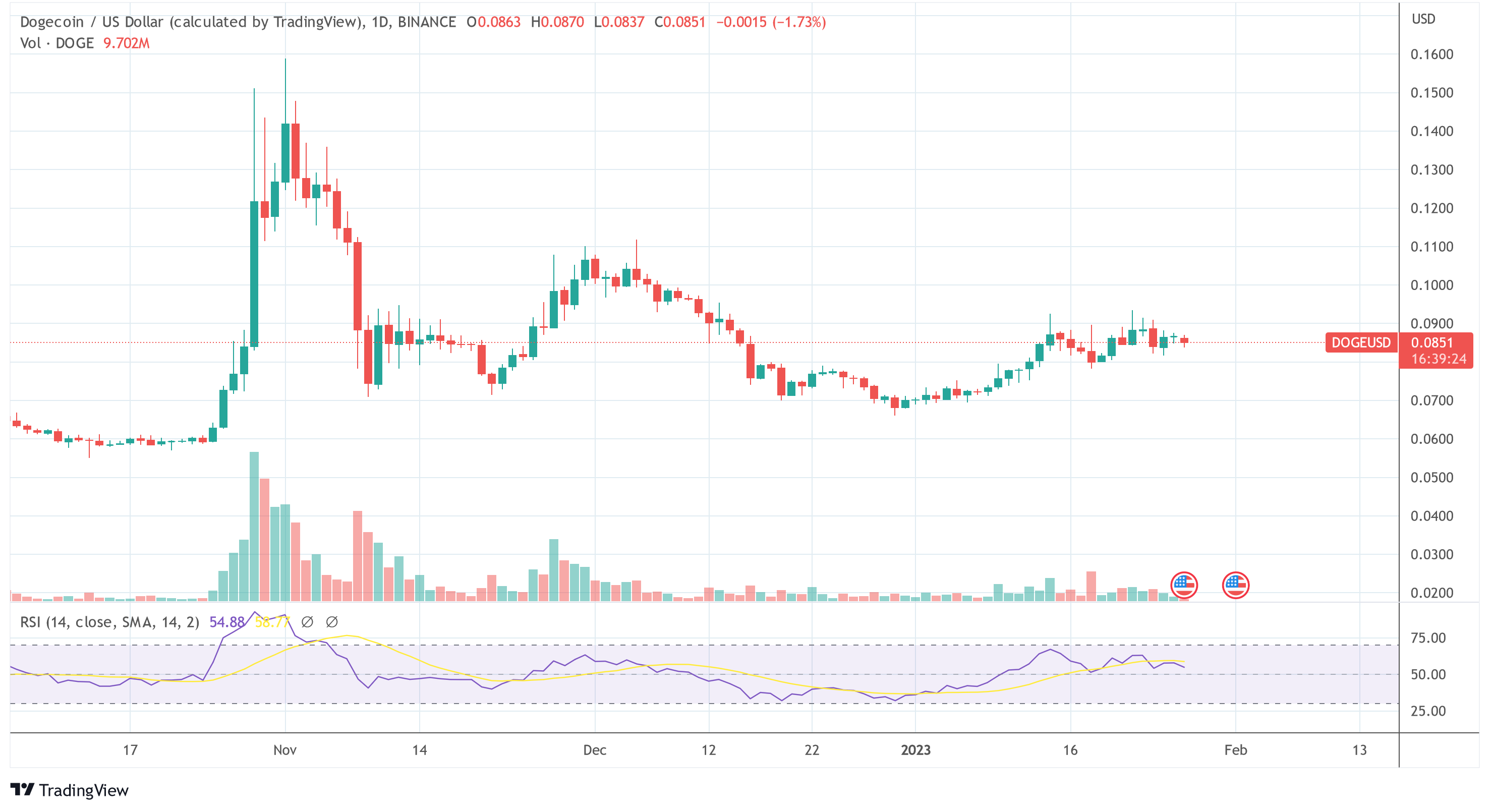Click the 0.1300 price axis label
The image size is (1492, 812).
1432,169
